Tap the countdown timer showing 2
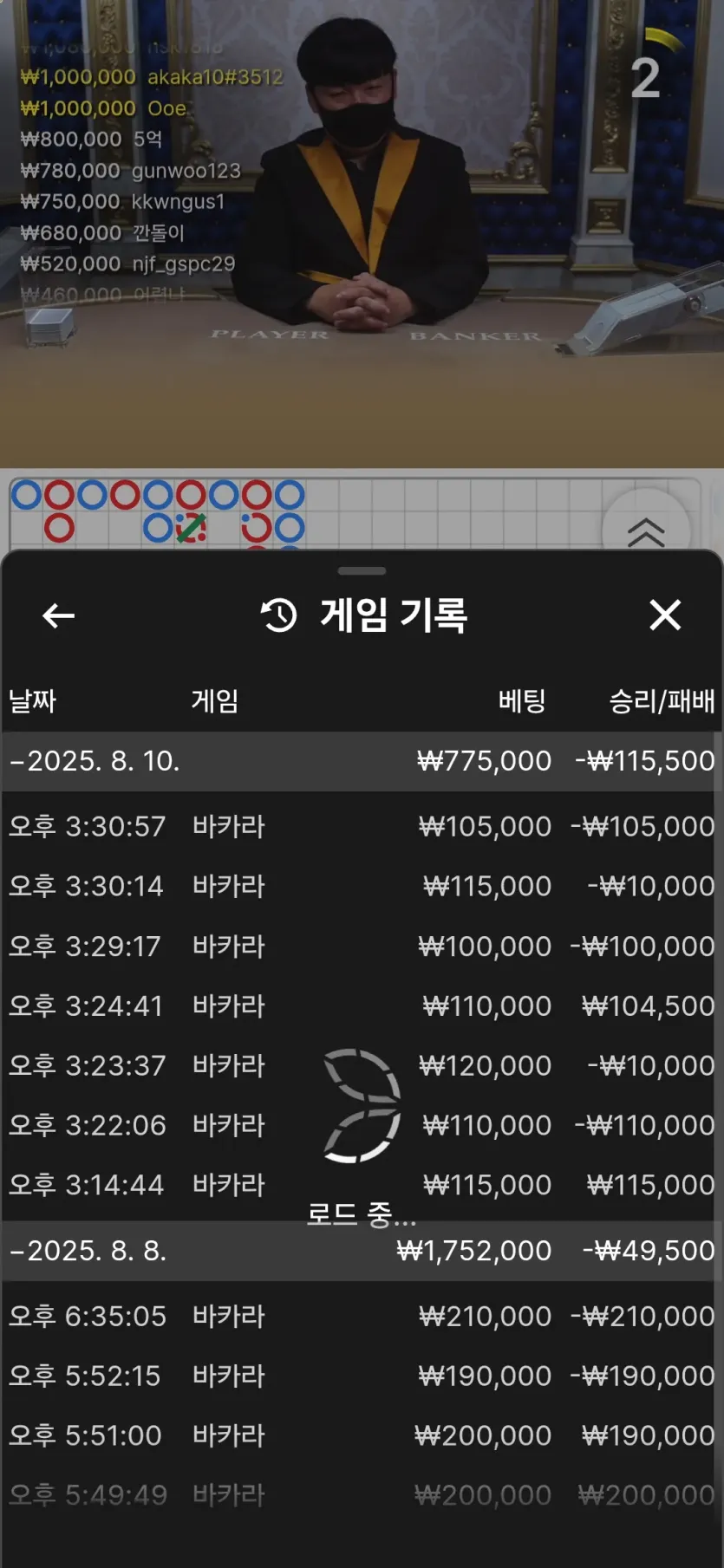724x1568 pixels. [x=645, y=78]
